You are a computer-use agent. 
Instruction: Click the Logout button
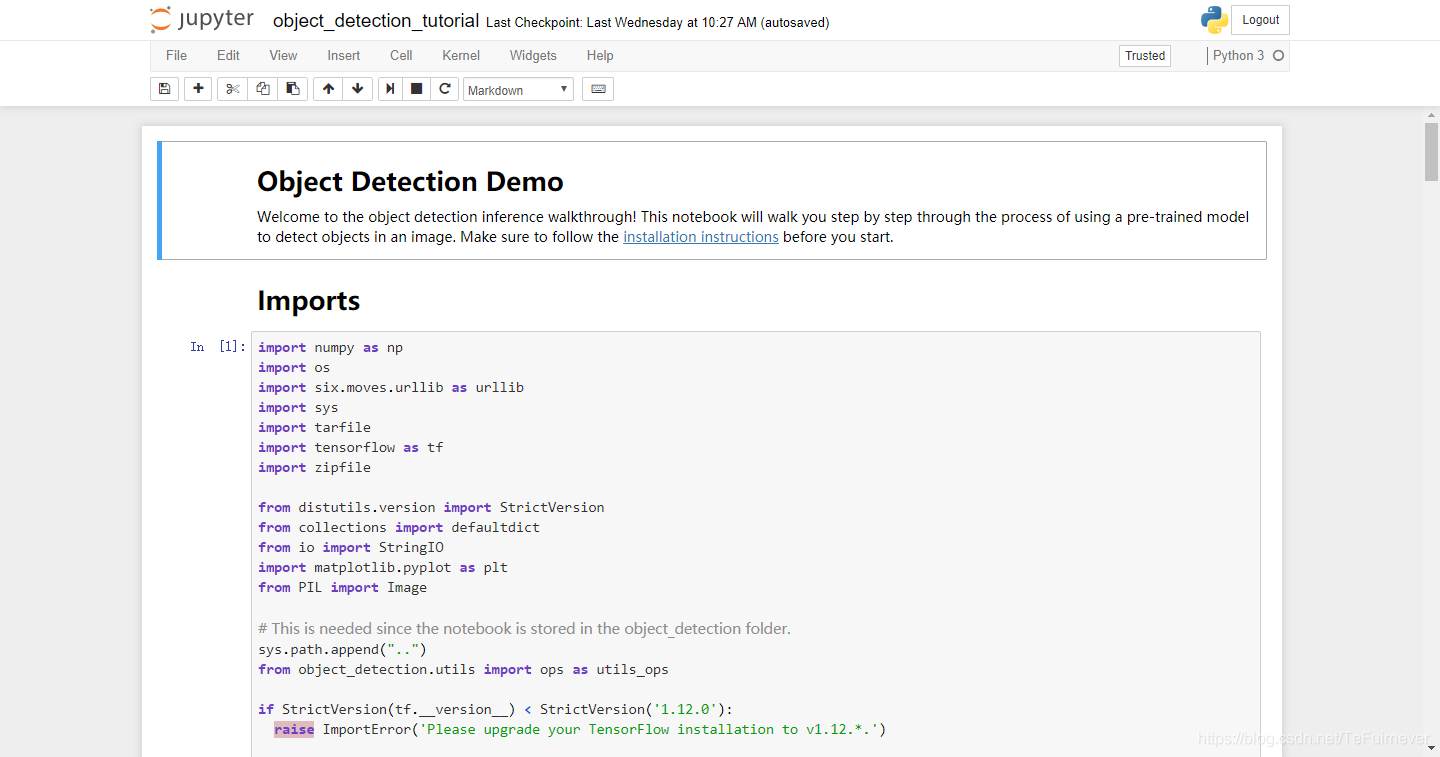click(x=1260, y=20)
